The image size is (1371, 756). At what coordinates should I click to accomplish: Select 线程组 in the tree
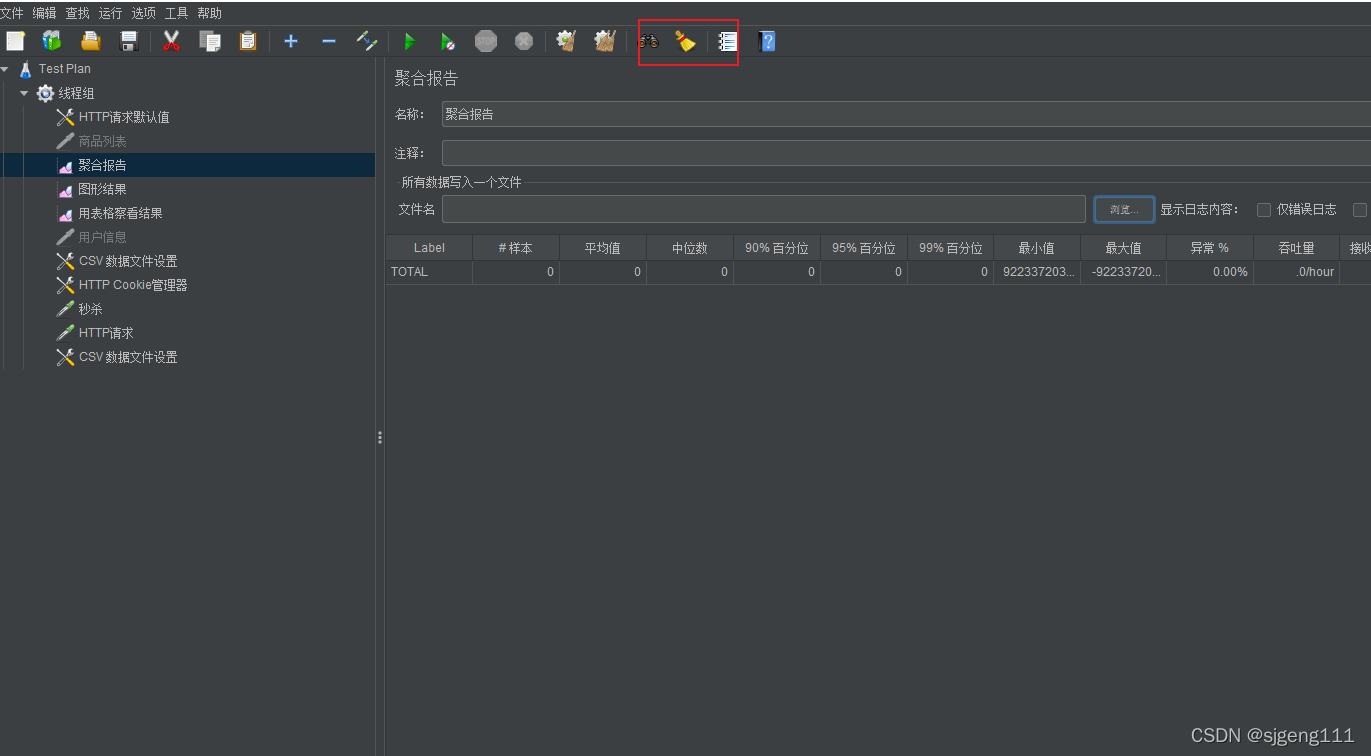coord(77,93)
